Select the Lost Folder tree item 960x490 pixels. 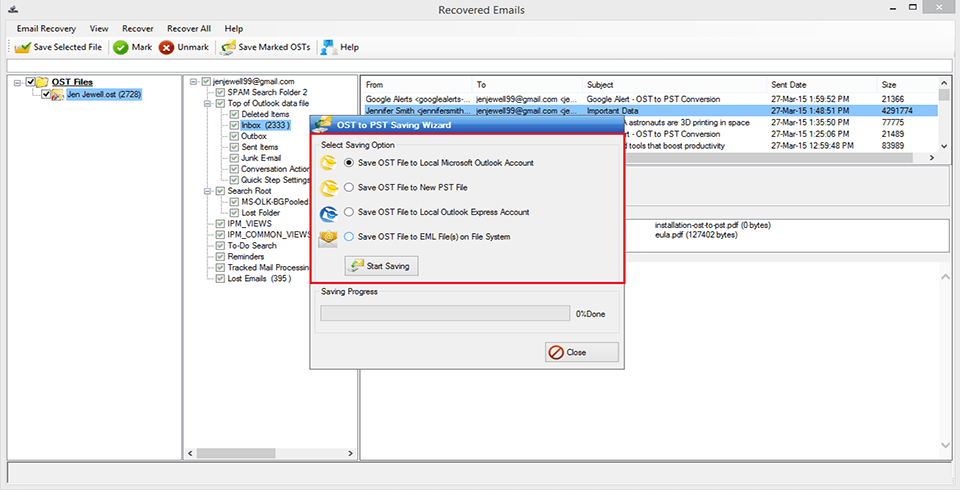click(x=260, y=213)
